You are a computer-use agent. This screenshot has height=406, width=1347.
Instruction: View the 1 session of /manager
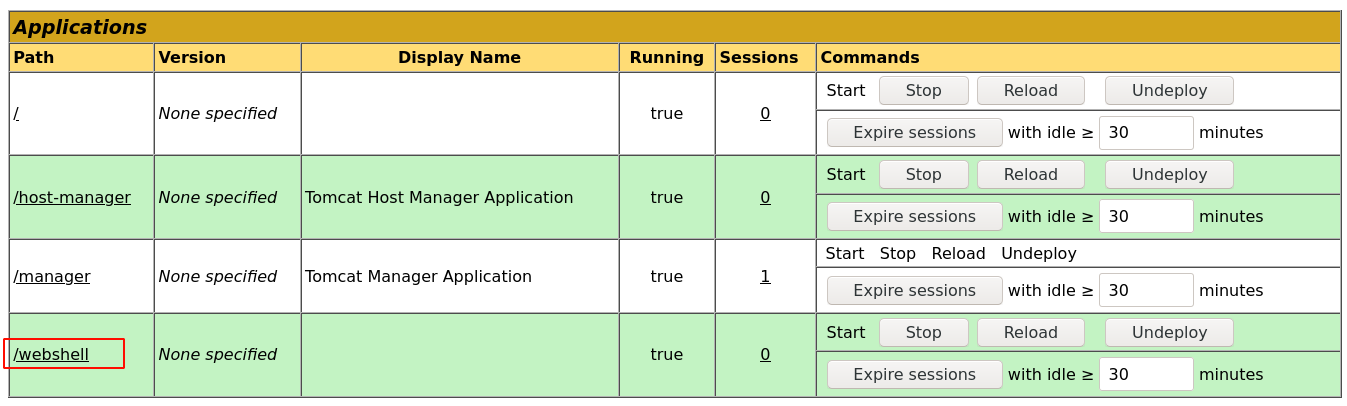tap(765, 276)
